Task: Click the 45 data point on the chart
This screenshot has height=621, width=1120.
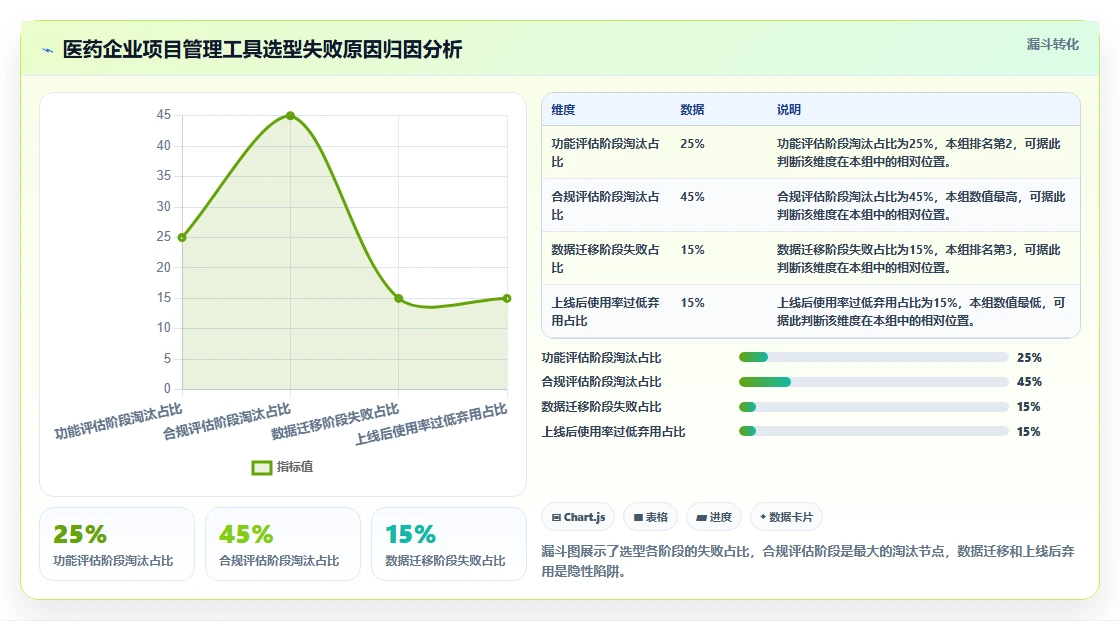Action: [290, 116]
